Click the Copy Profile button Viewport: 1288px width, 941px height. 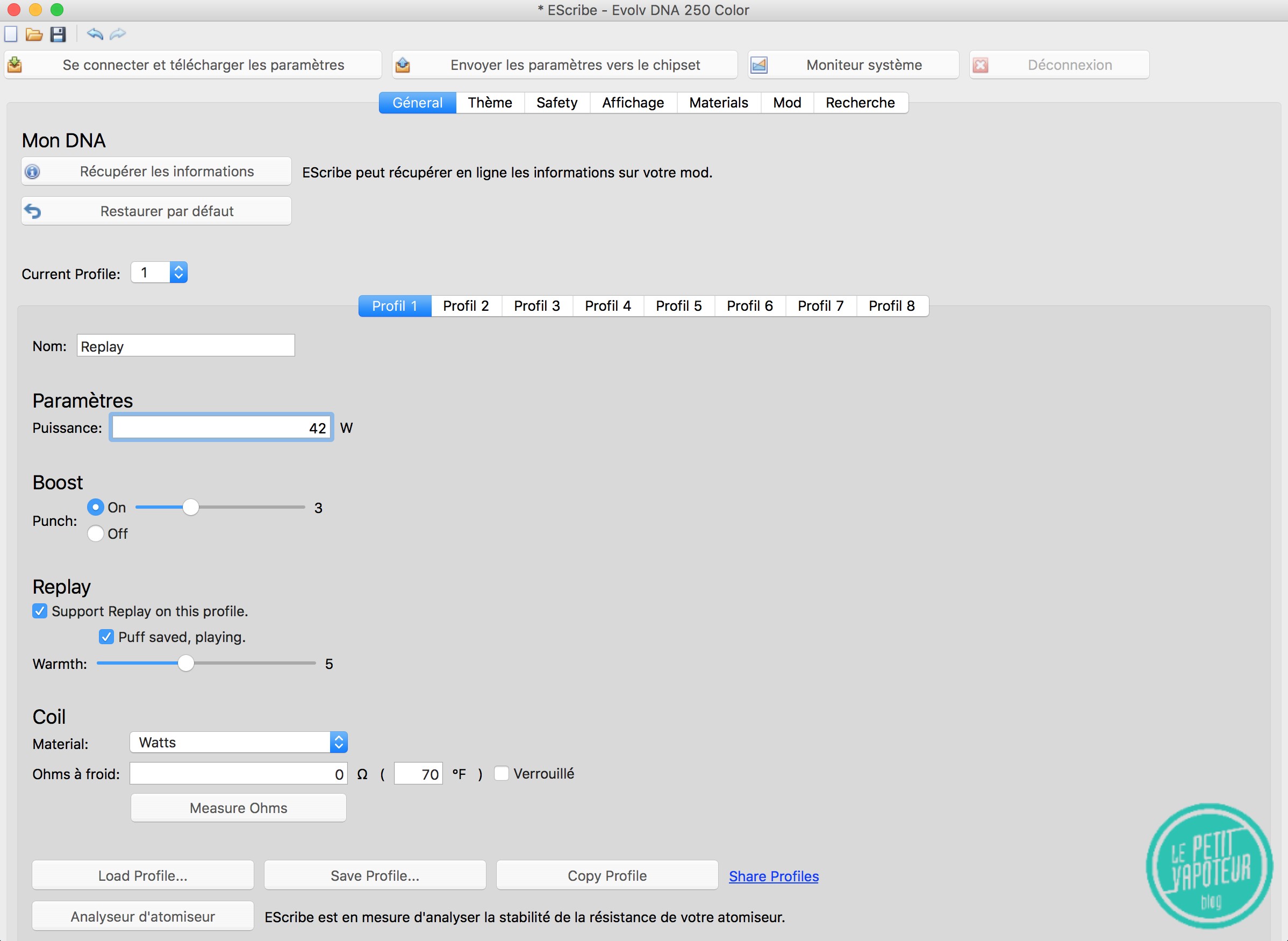click(x=607, y=875)
